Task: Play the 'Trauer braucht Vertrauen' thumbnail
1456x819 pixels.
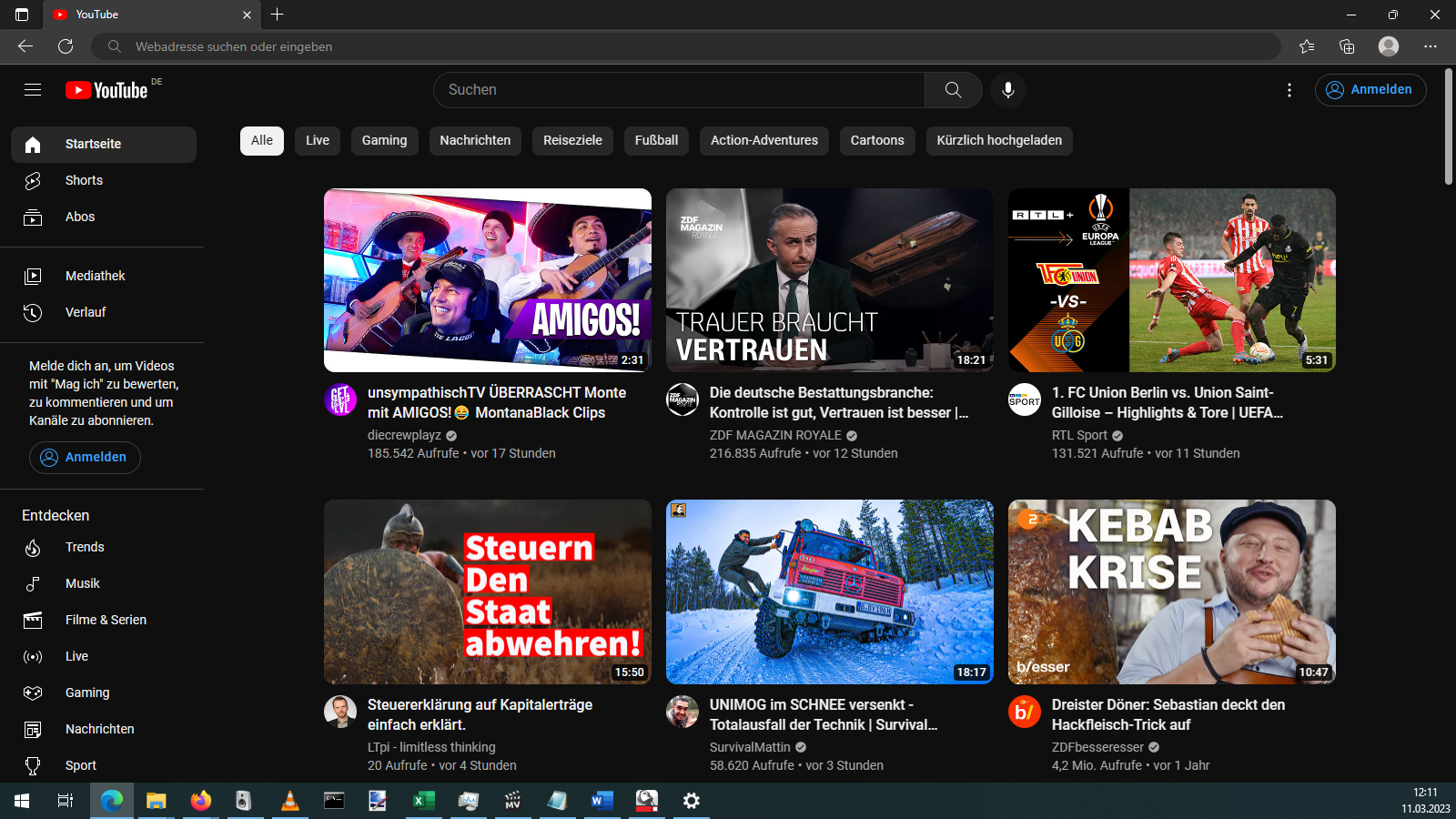Action: [x=830, y=280]
